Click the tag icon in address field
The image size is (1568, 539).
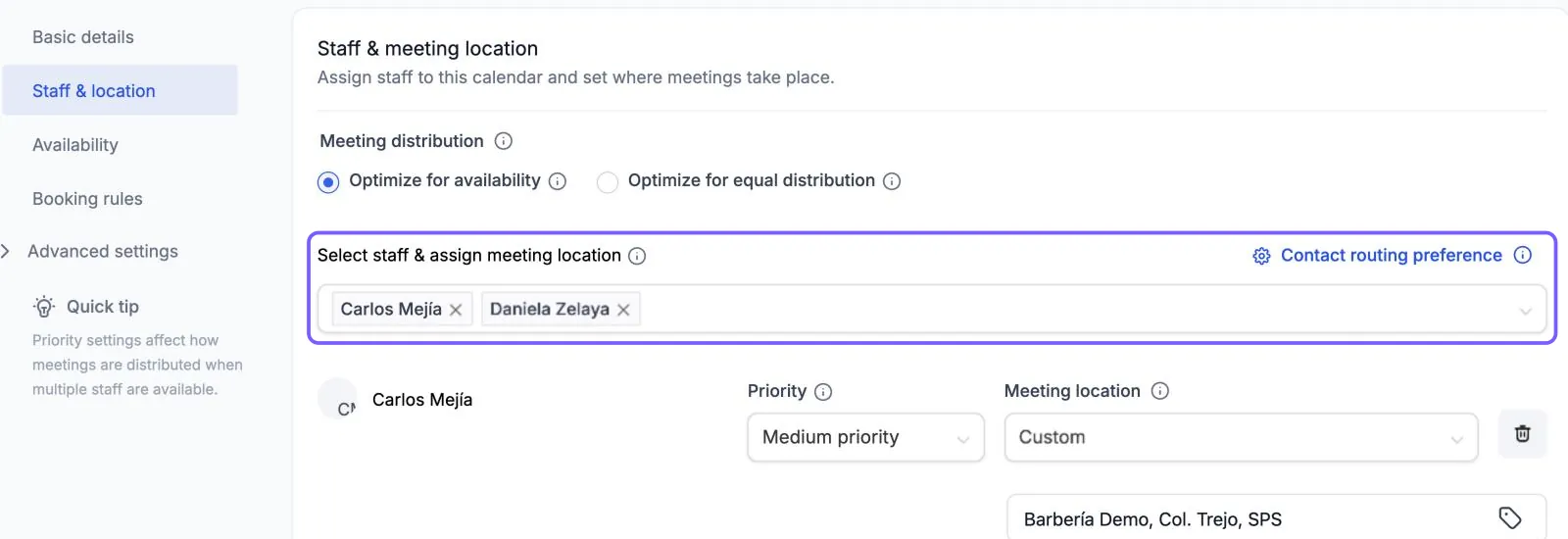[x=1510, y=517]
